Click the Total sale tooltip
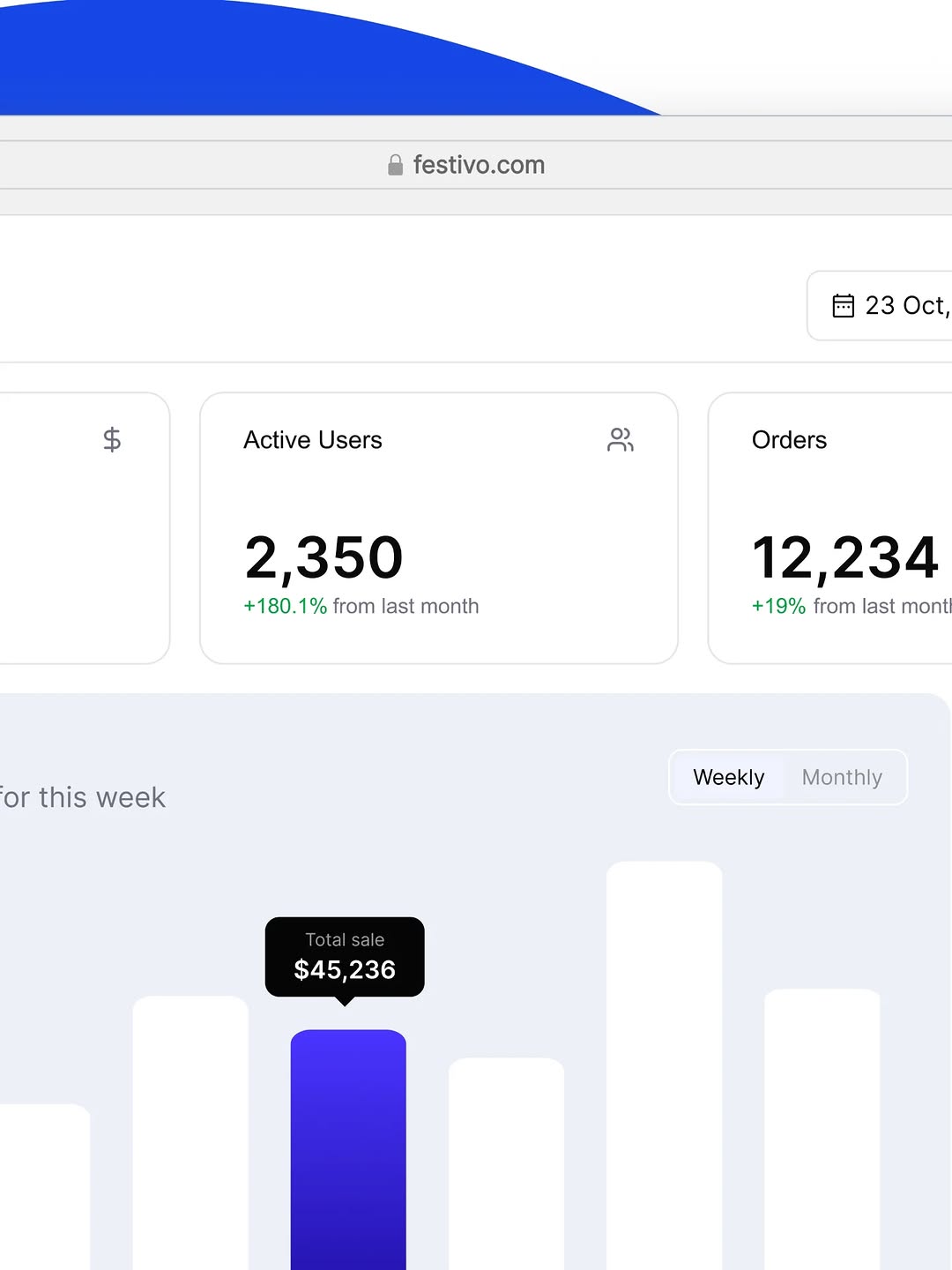 pyautogui.click(x=345, y=957)
